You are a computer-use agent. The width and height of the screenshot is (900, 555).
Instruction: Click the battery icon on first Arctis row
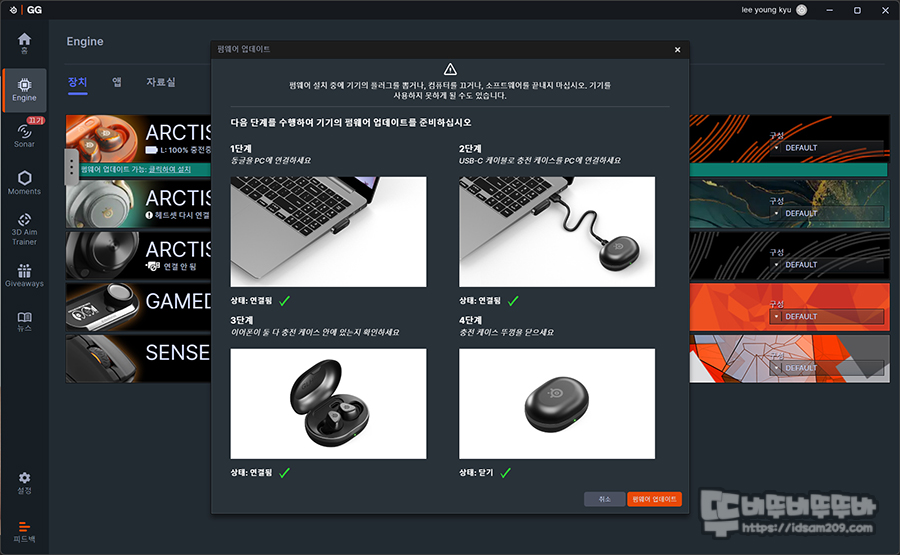tap(152, 150)
